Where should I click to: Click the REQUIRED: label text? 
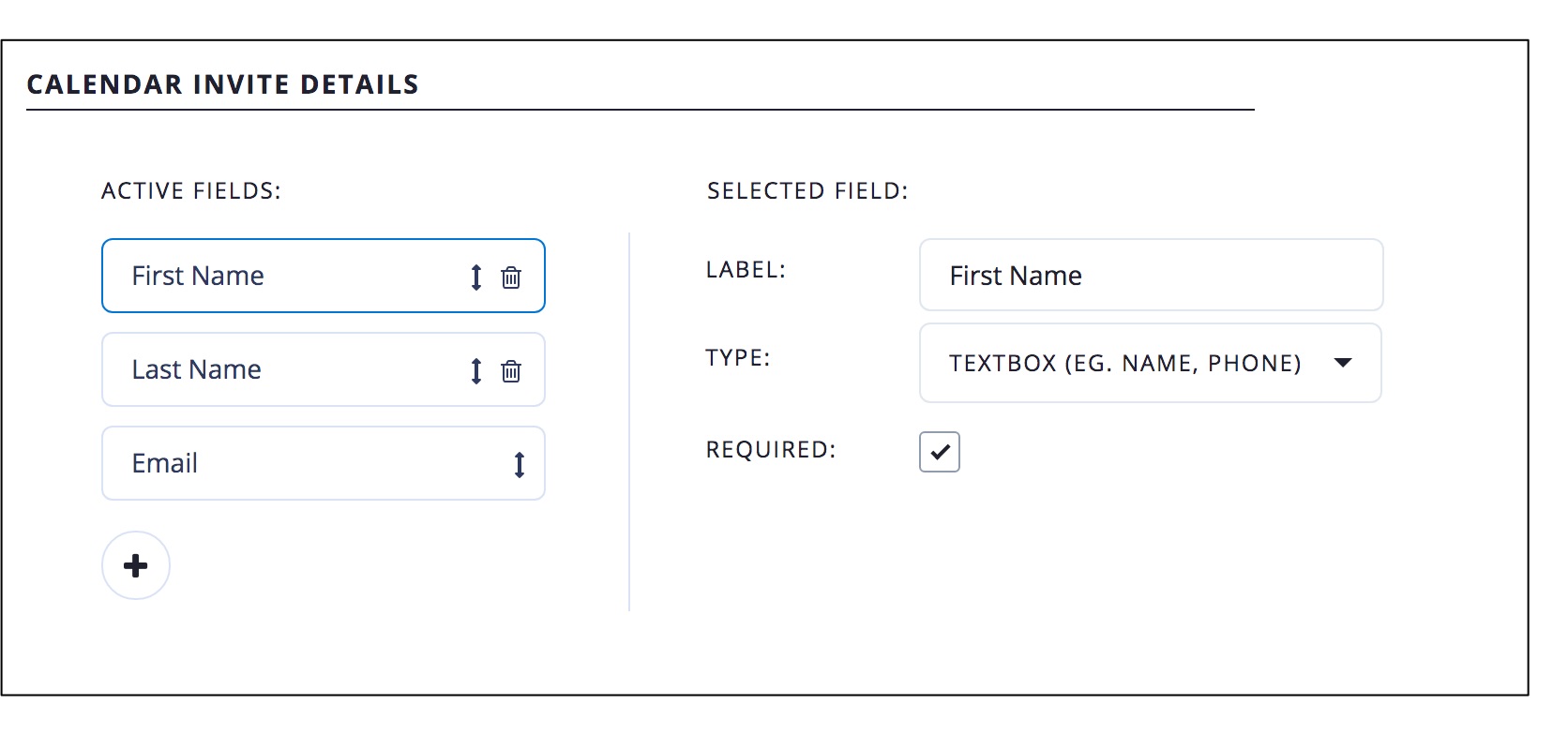tap(770, 450)
